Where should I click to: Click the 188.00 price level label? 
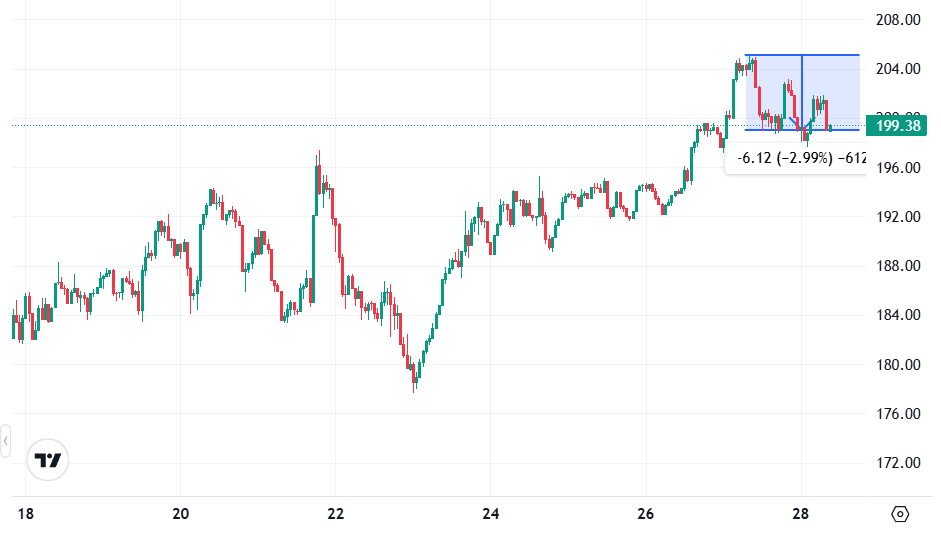click(x=897, y=266)
